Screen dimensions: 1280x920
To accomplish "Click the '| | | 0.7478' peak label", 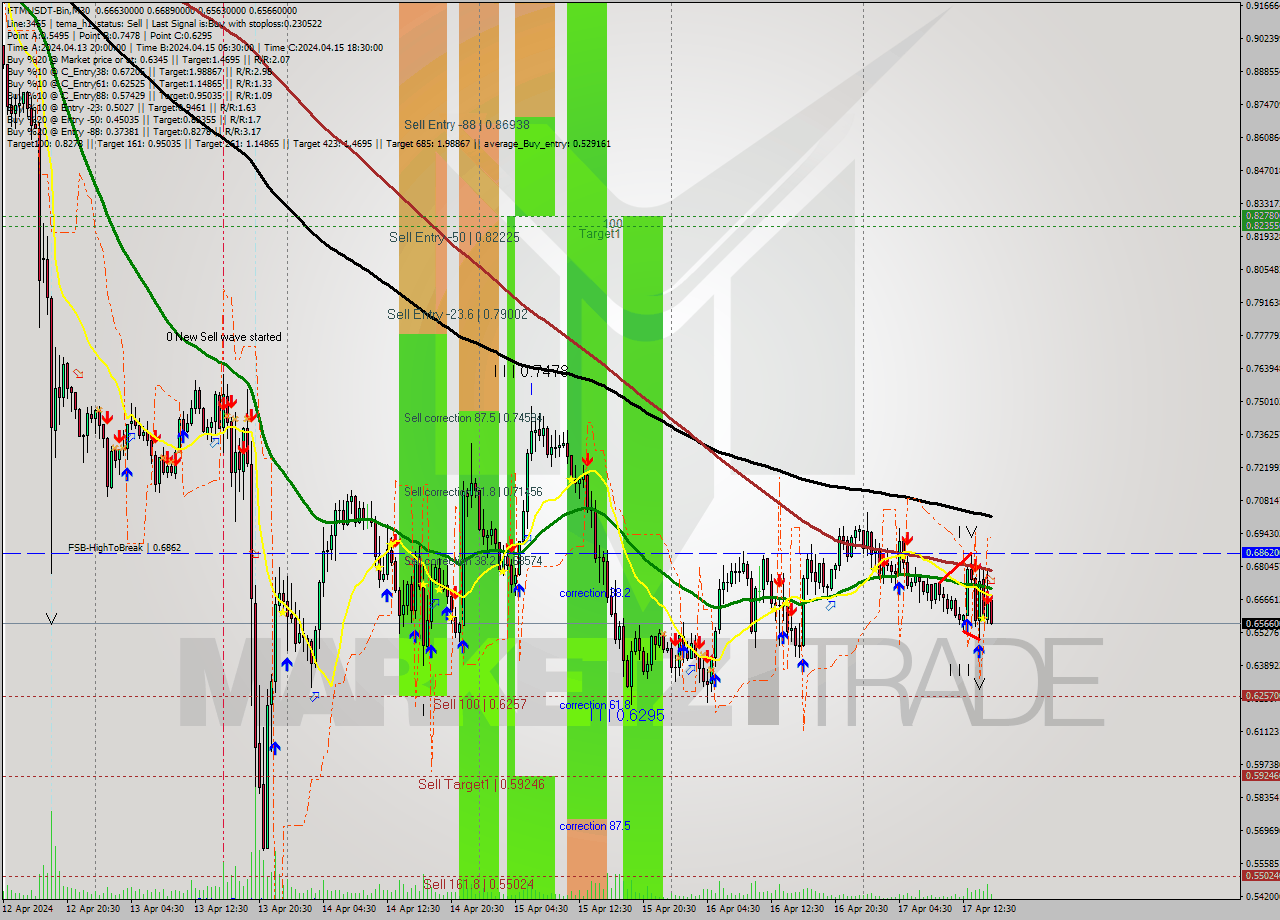I will point(531,371).
